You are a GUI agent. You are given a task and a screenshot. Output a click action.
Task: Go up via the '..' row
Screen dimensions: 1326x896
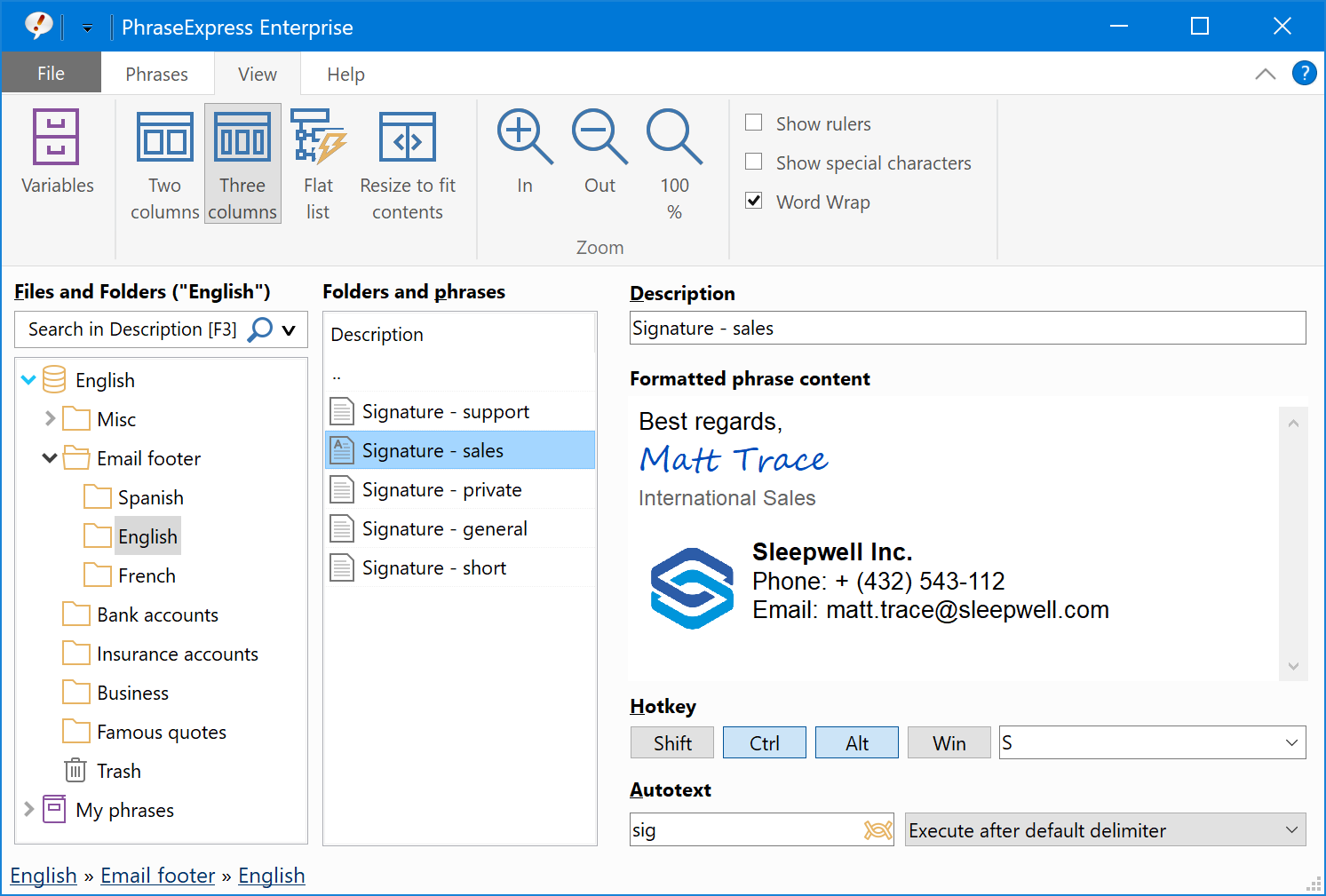pos(460,373)
